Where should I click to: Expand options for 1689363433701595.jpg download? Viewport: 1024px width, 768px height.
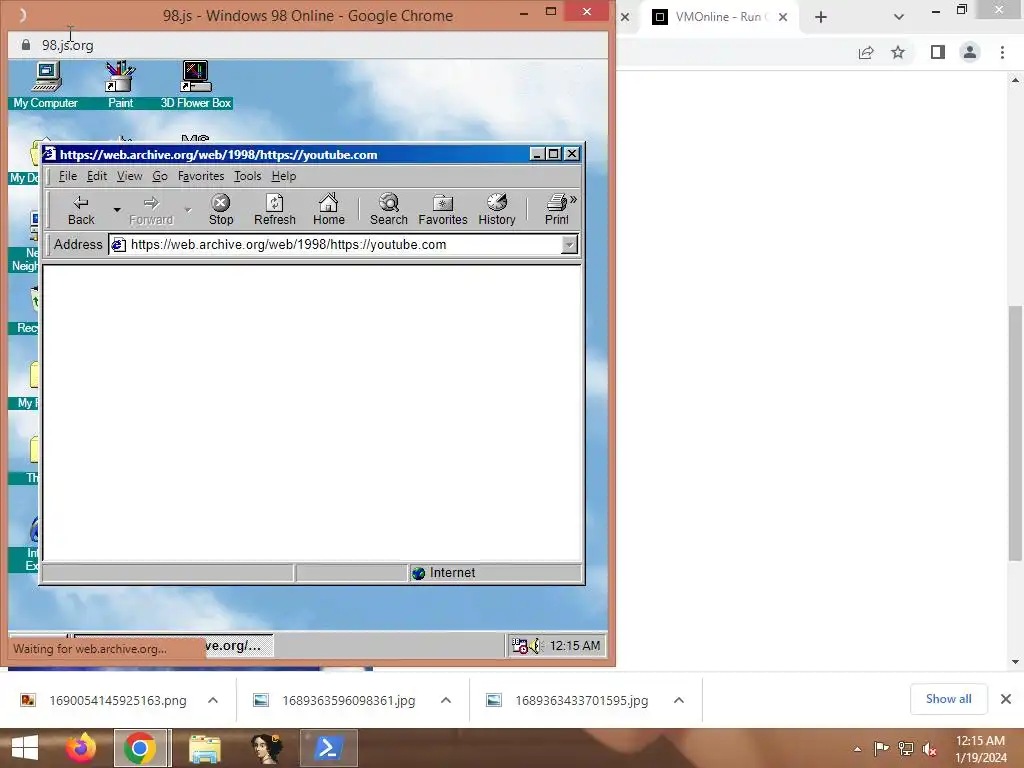click(x=679, y=700)
